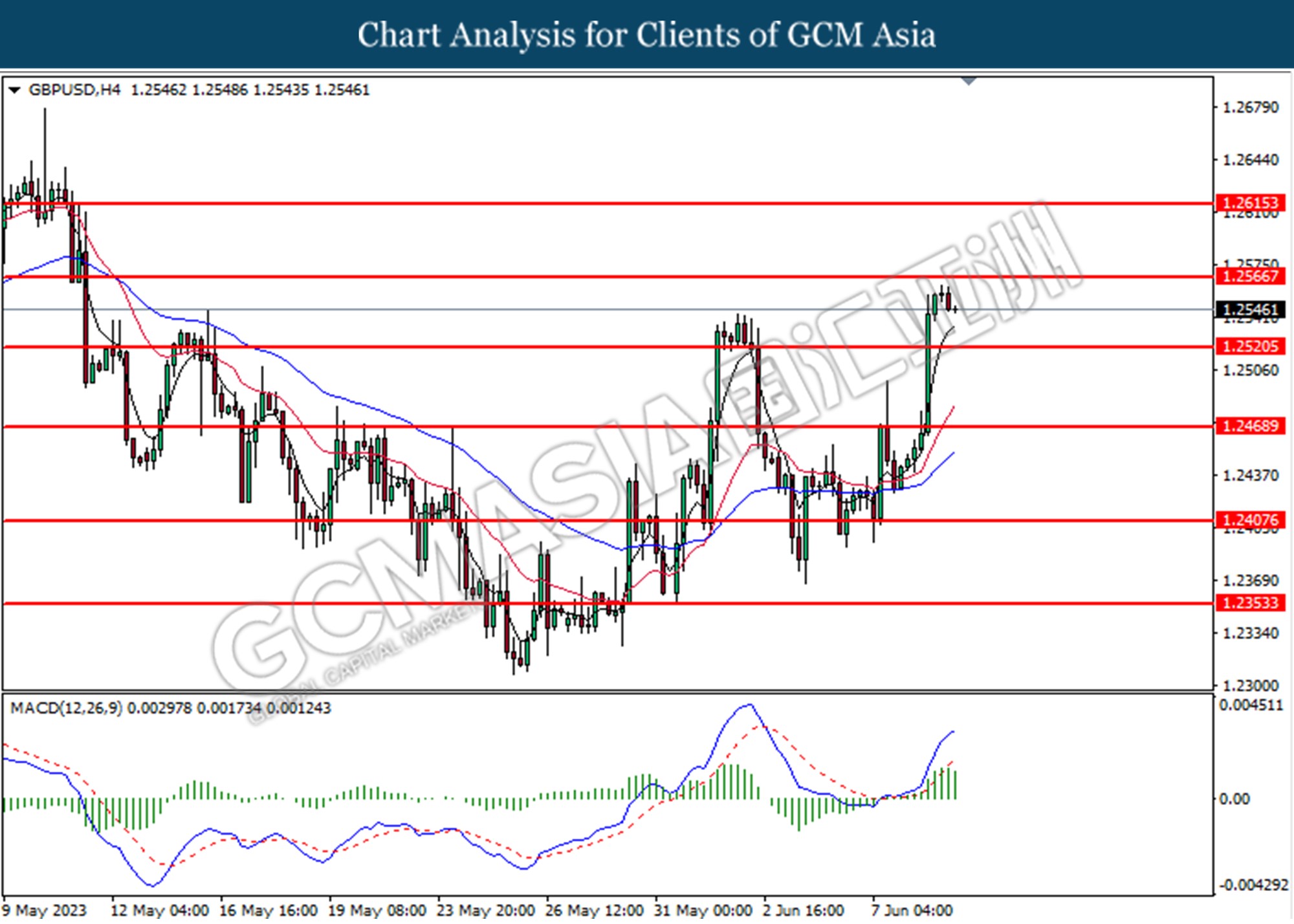The height and width of the screenshot is (924, 1294).
Task: Click the GBPUSD,H4 symbol title text
Action: [x=74, y=90]
